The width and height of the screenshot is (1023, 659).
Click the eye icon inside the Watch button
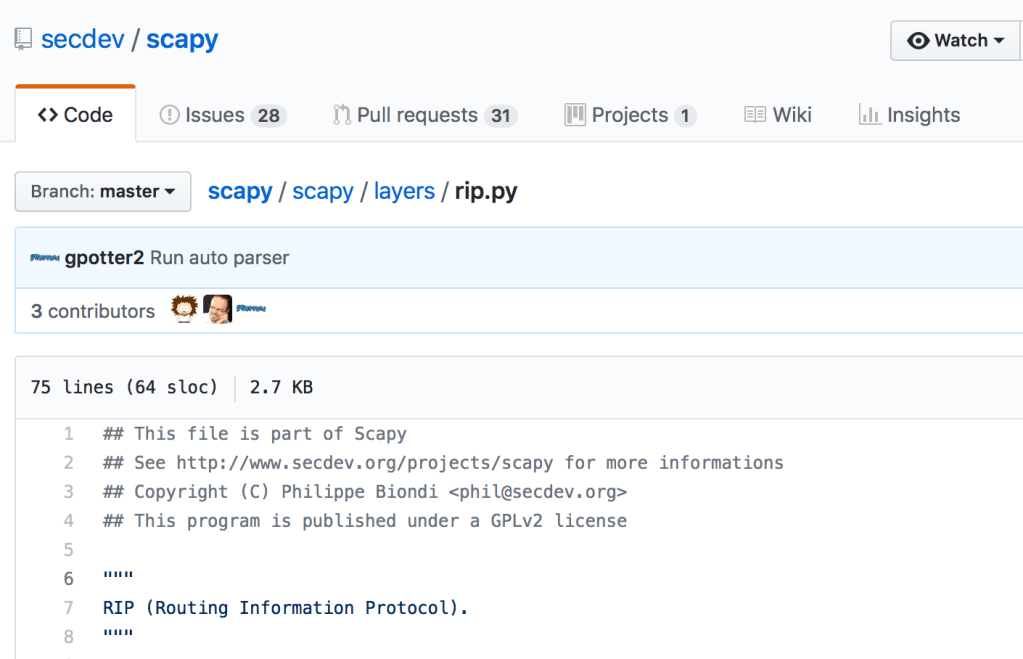pyautogui.click(x=917, y=40)
